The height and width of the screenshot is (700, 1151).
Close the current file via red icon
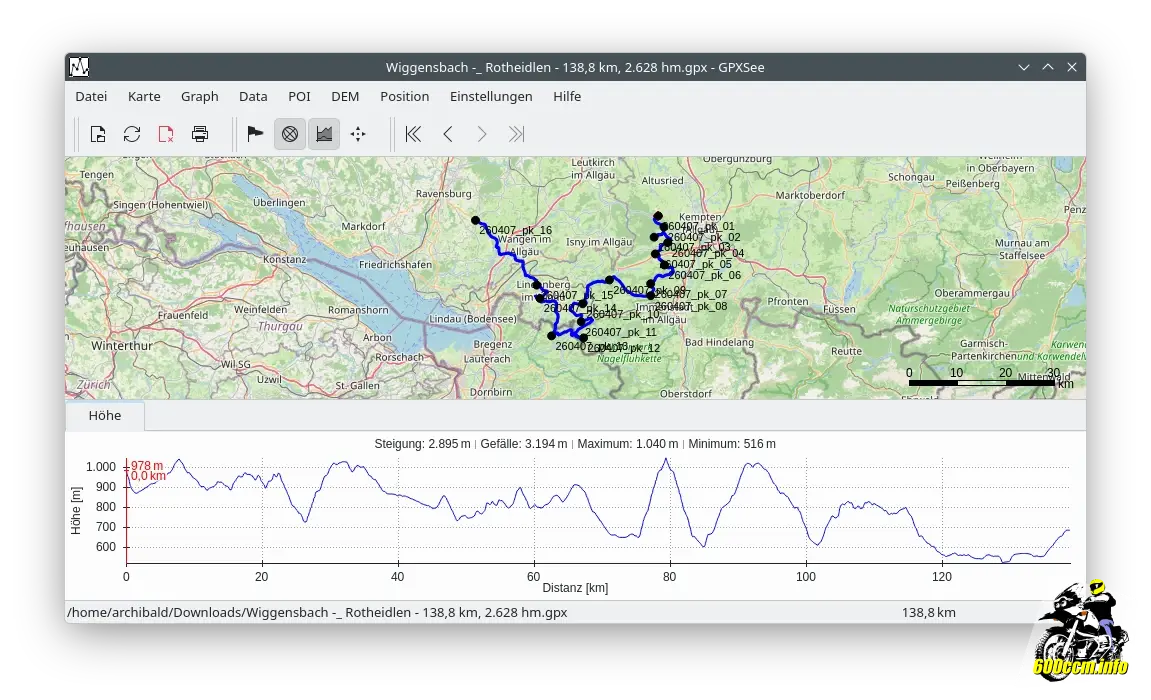(166, 134)
